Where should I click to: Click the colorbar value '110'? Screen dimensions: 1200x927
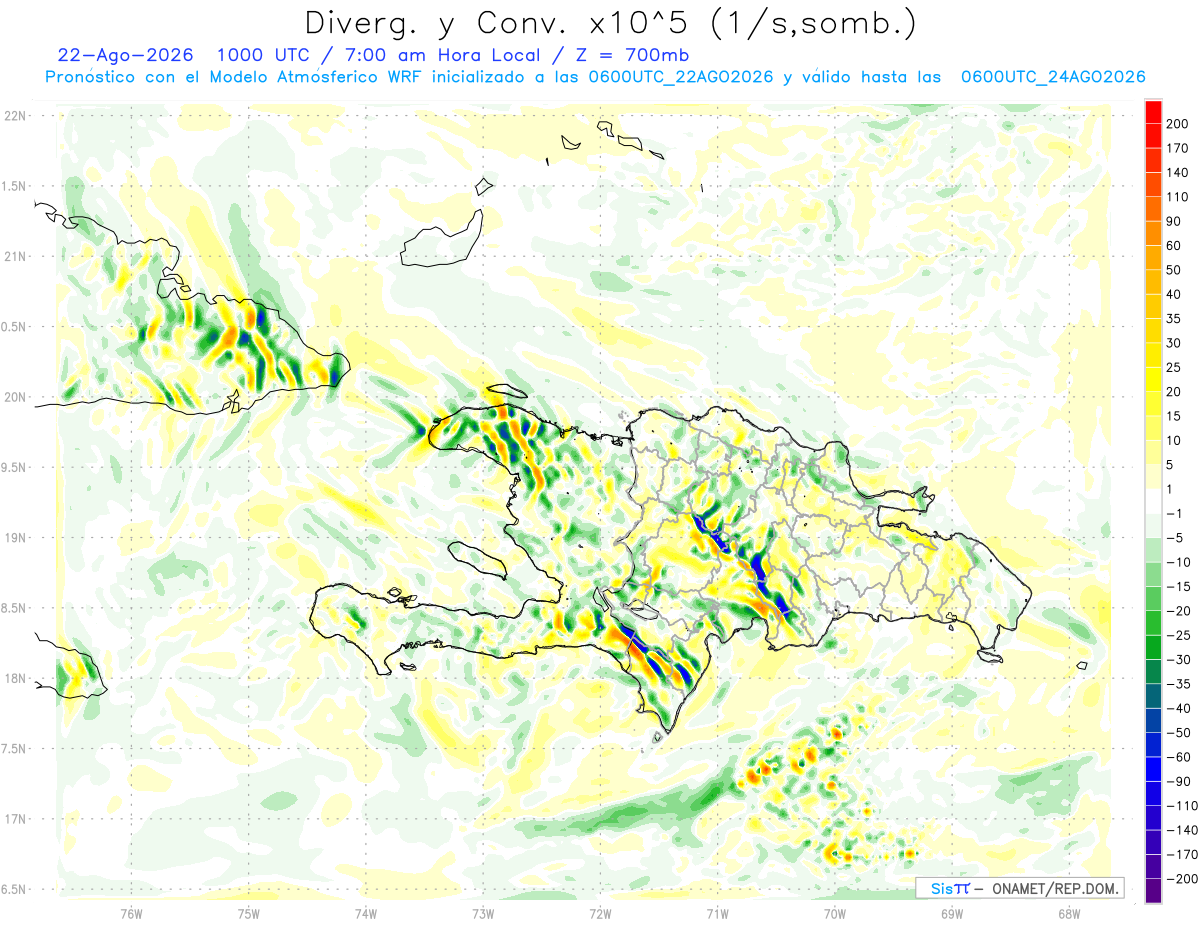(x=1178, y=197)
